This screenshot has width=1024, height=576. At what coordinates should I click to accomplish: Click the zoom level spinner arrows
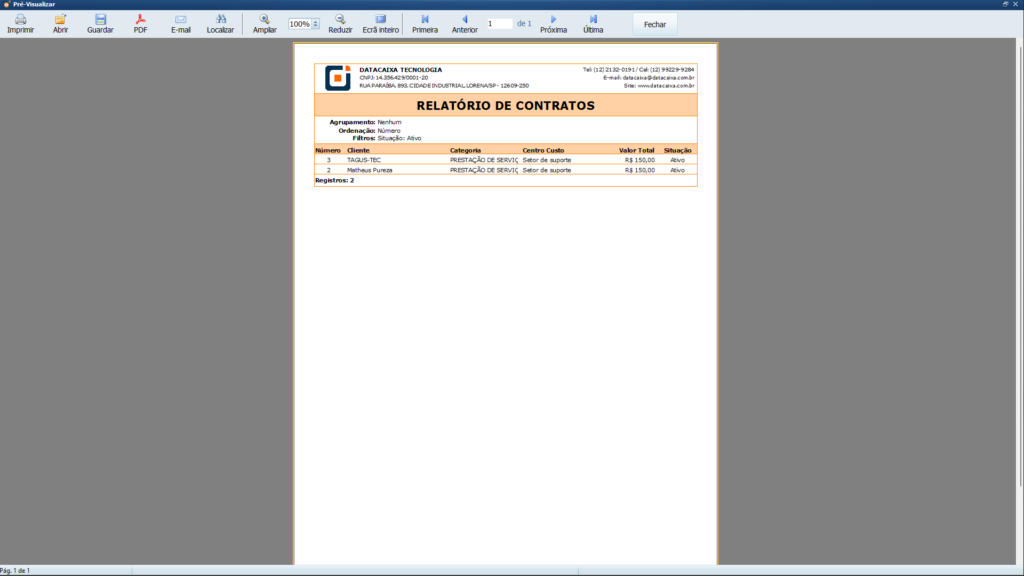315,24
